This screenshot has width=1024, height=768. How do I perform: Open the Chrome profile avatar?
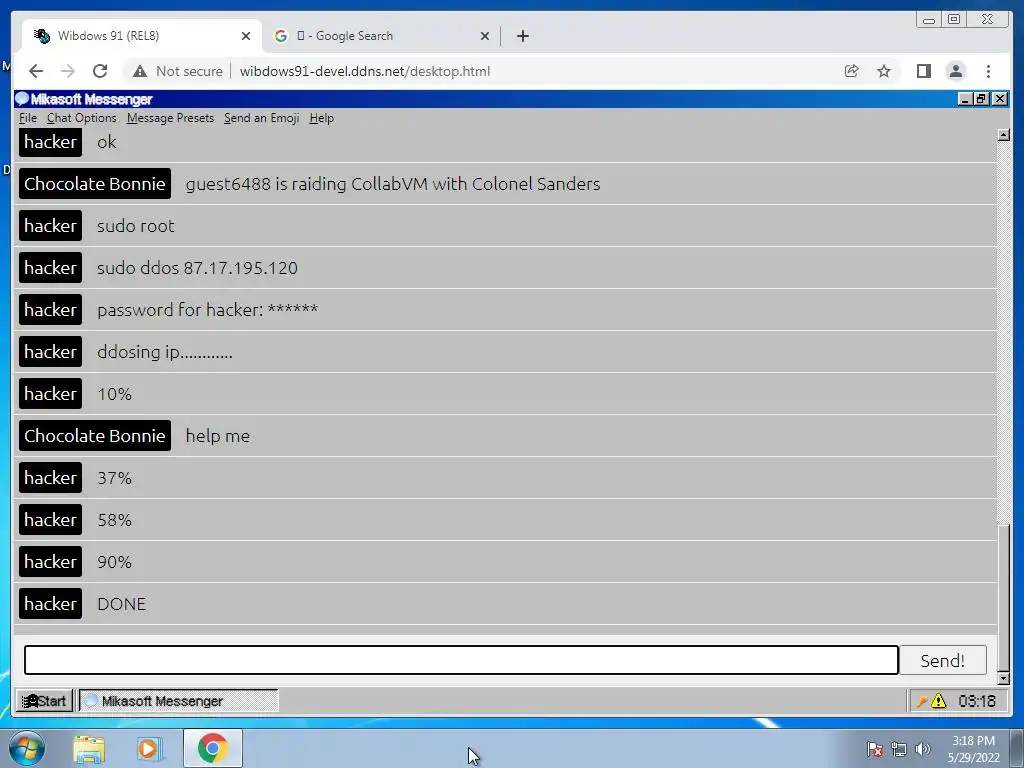[955, 71]
